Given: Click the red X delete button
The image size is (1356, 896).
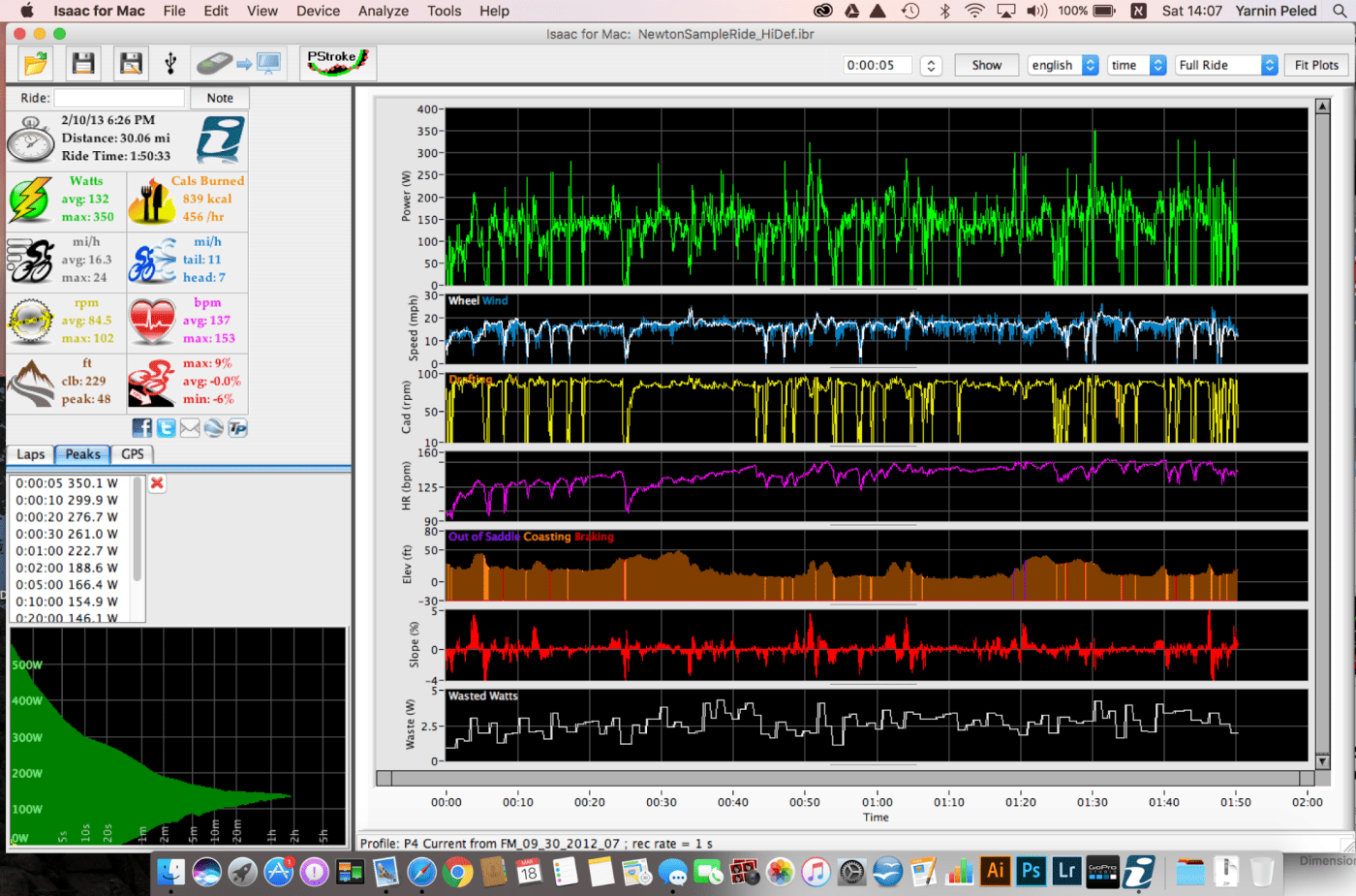Looking at the screenshot, I should coord(157,483).
